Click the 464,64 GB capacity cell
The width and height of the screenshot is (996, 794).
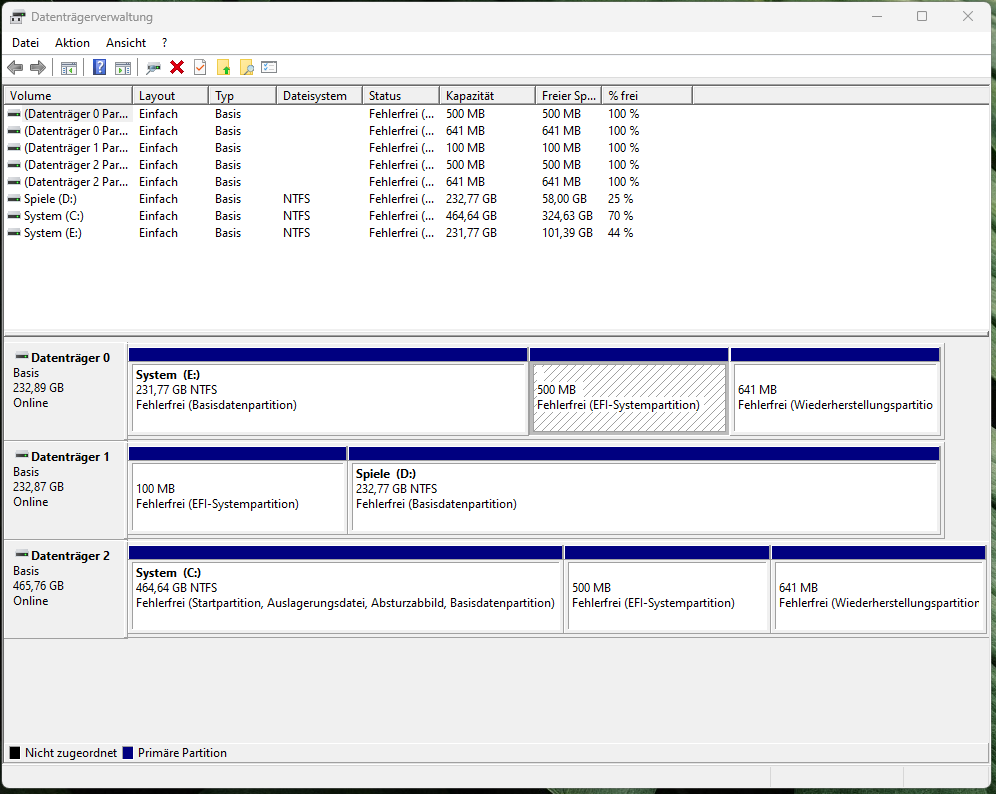[471, 217]
